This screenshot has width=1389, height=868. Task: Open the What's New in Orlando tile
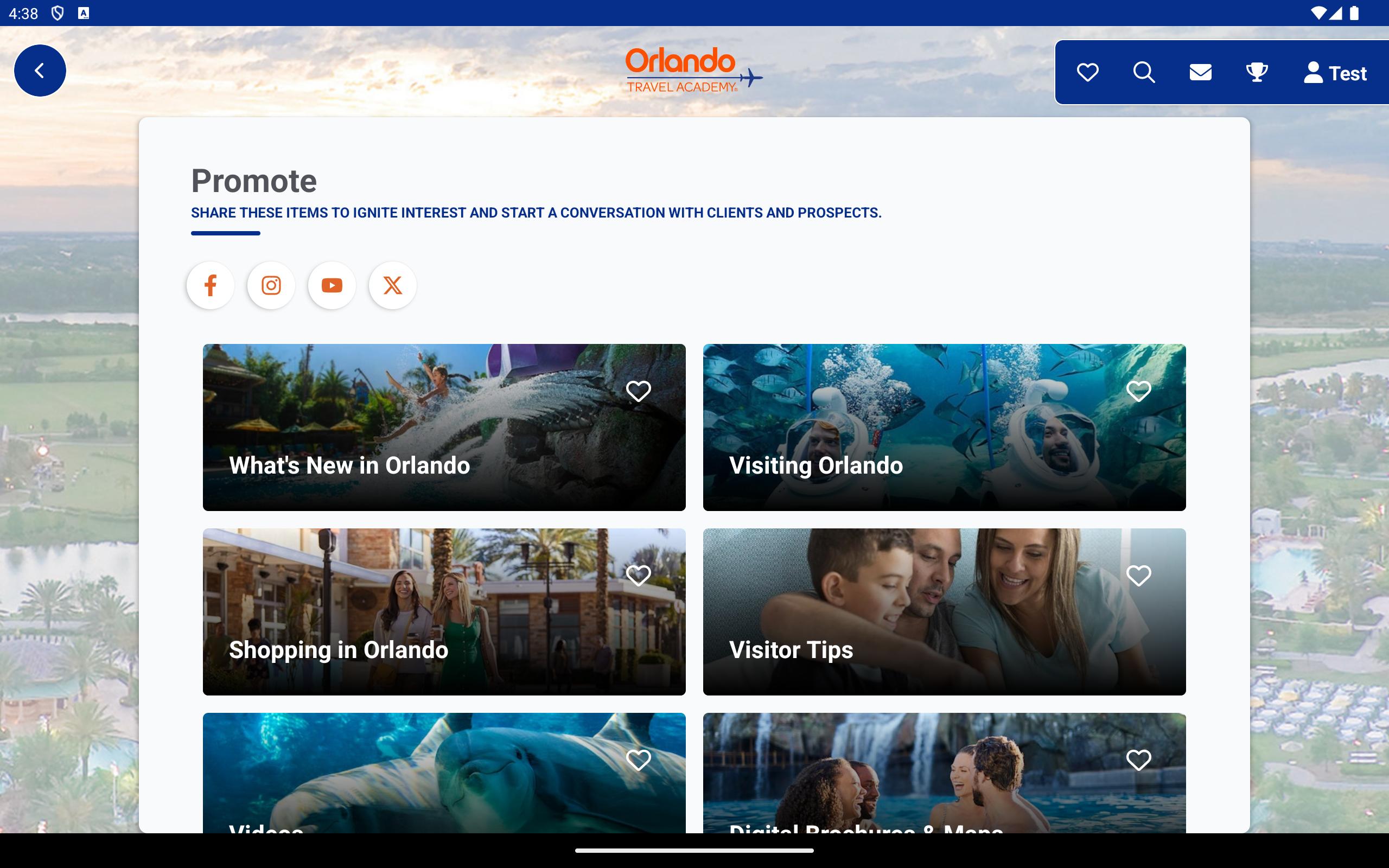pyautogui.click(x=444, y=427)
